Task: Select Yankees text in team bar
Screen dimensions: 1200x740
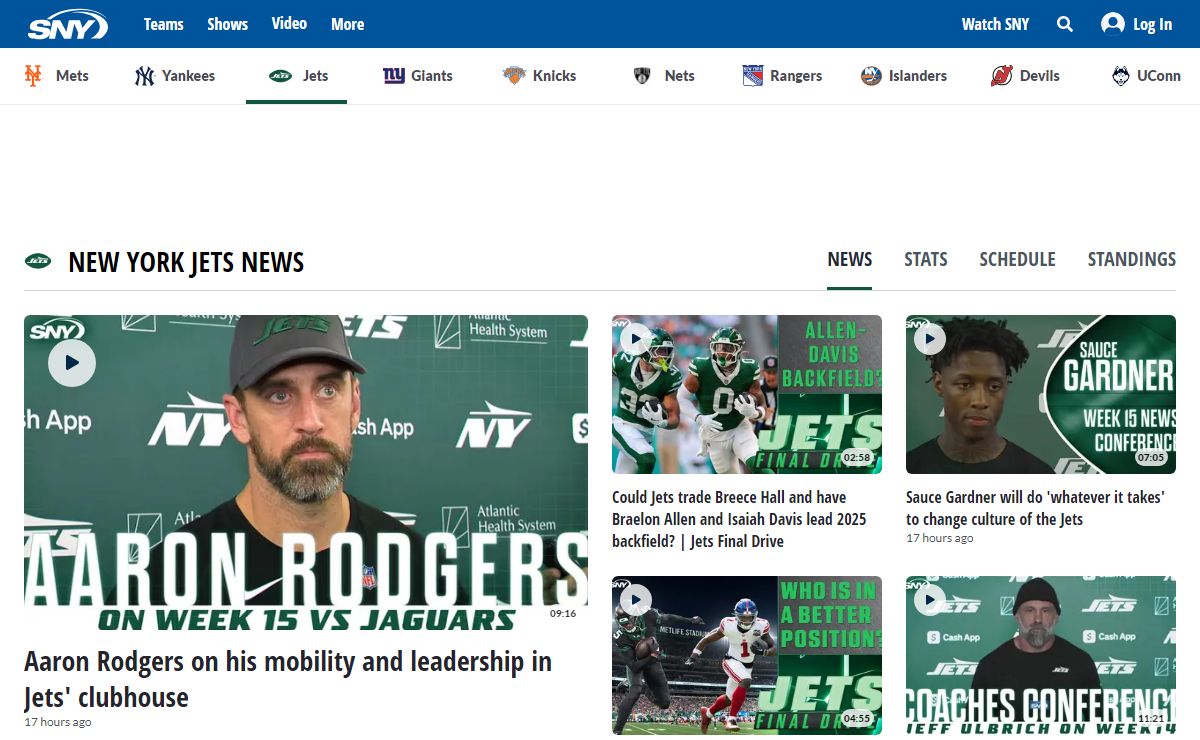Action: [188, 75]
